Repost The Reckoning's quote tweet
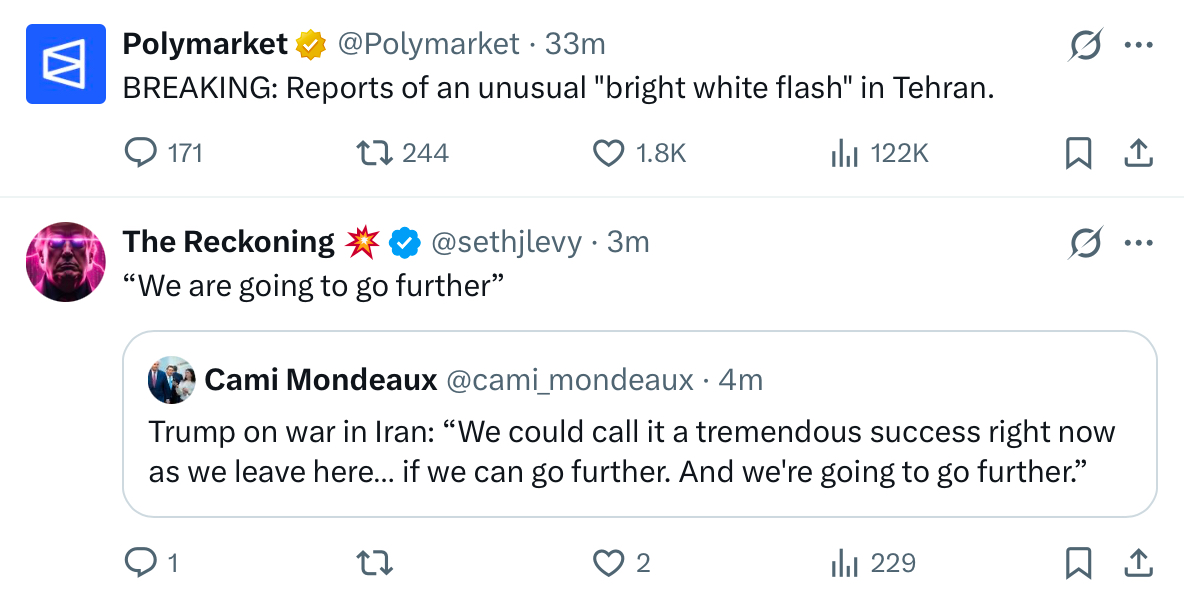1184x605 pixels. click(376, 564)
